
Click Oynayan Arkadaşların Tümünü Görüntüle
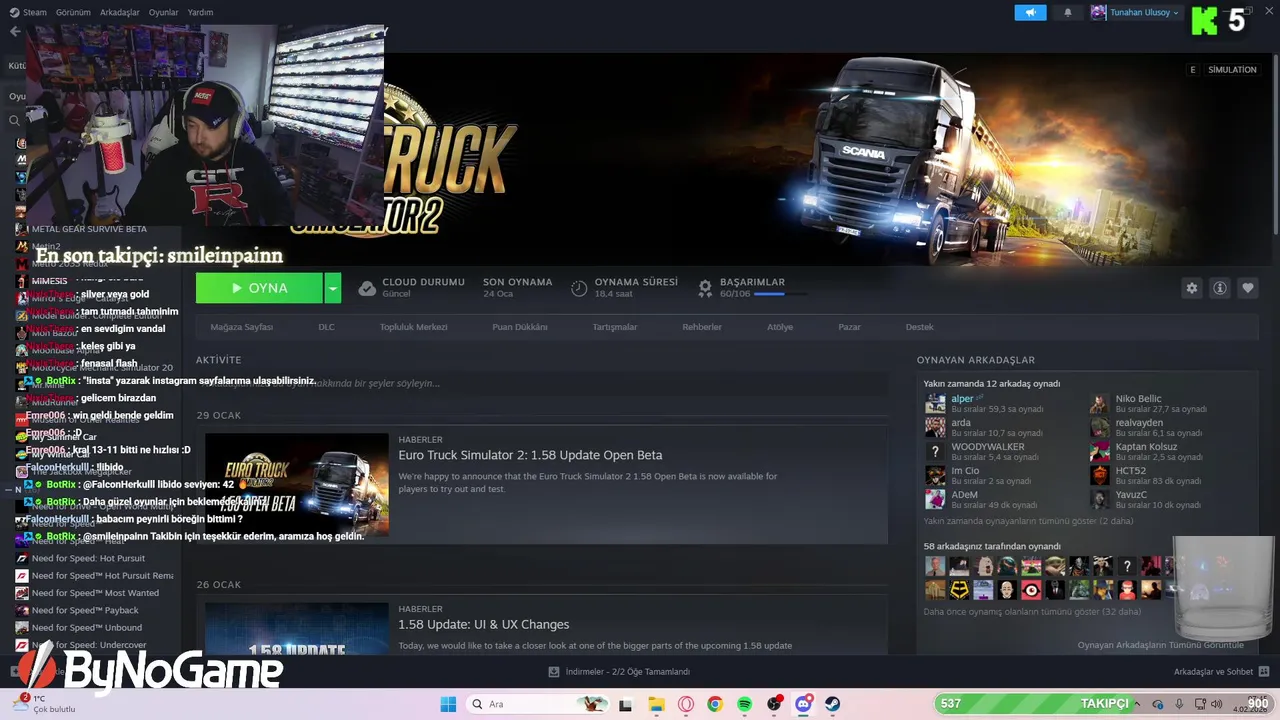1160,645
